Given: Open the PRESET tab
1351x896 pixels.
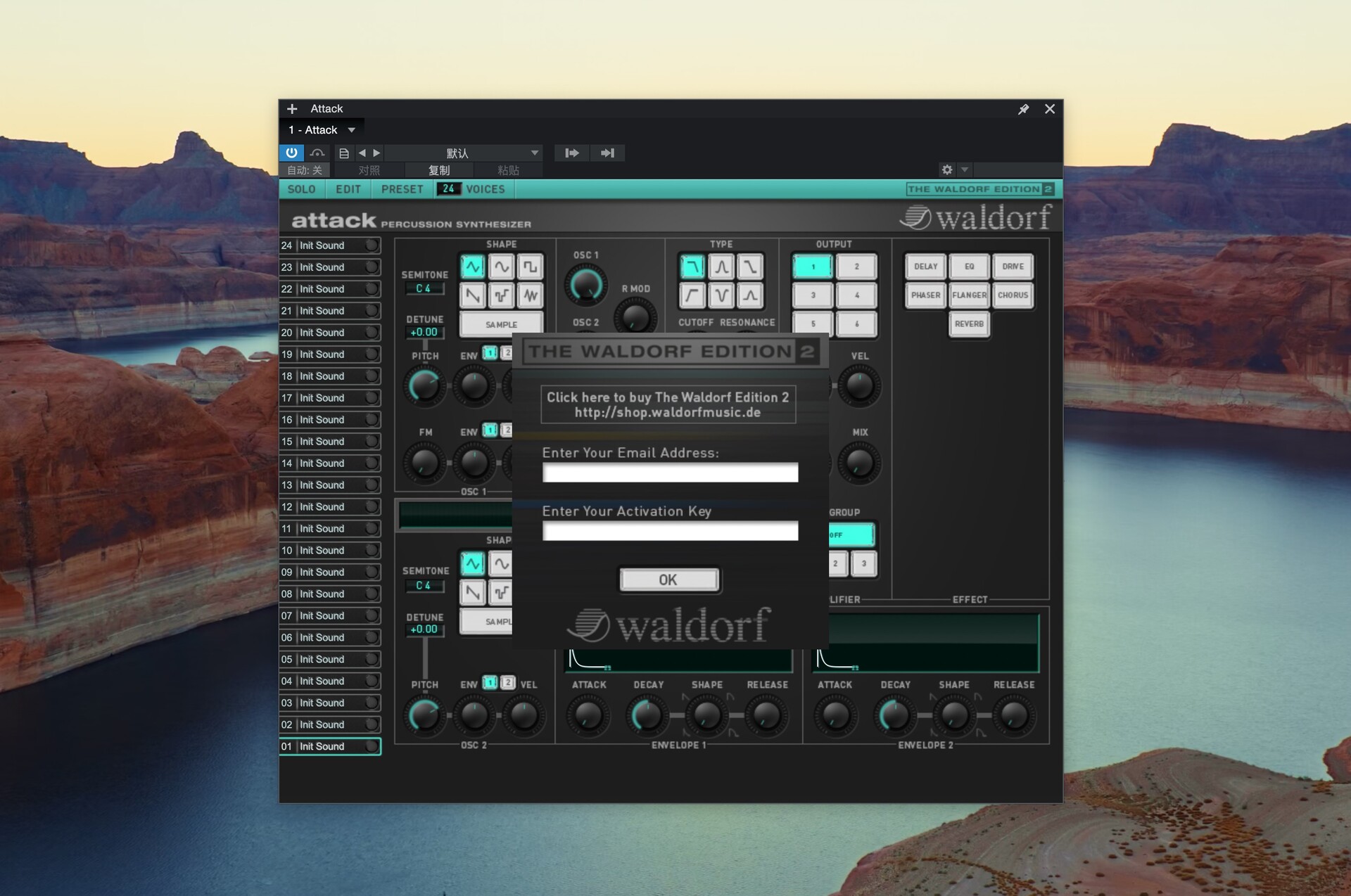Looking at the screenshot, I should [402, 189].
